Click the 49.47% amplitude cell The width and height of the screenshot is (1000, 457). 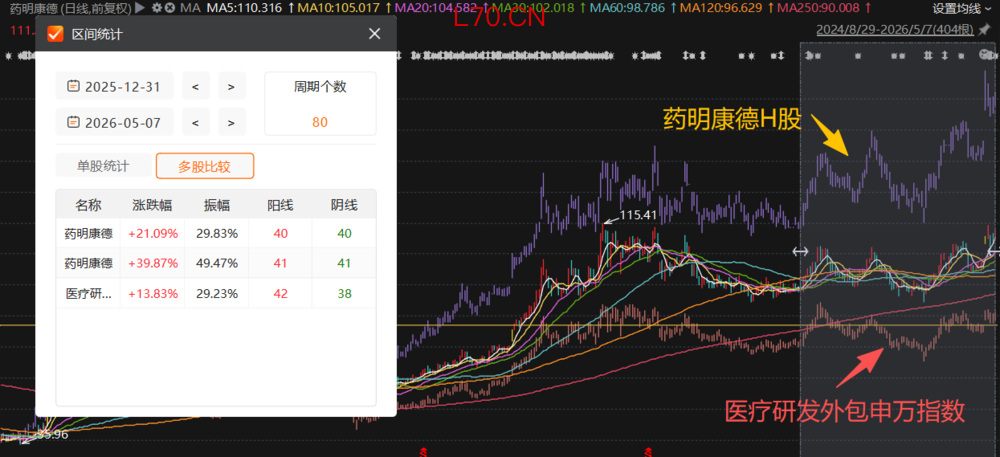click(x=217, y=263)
